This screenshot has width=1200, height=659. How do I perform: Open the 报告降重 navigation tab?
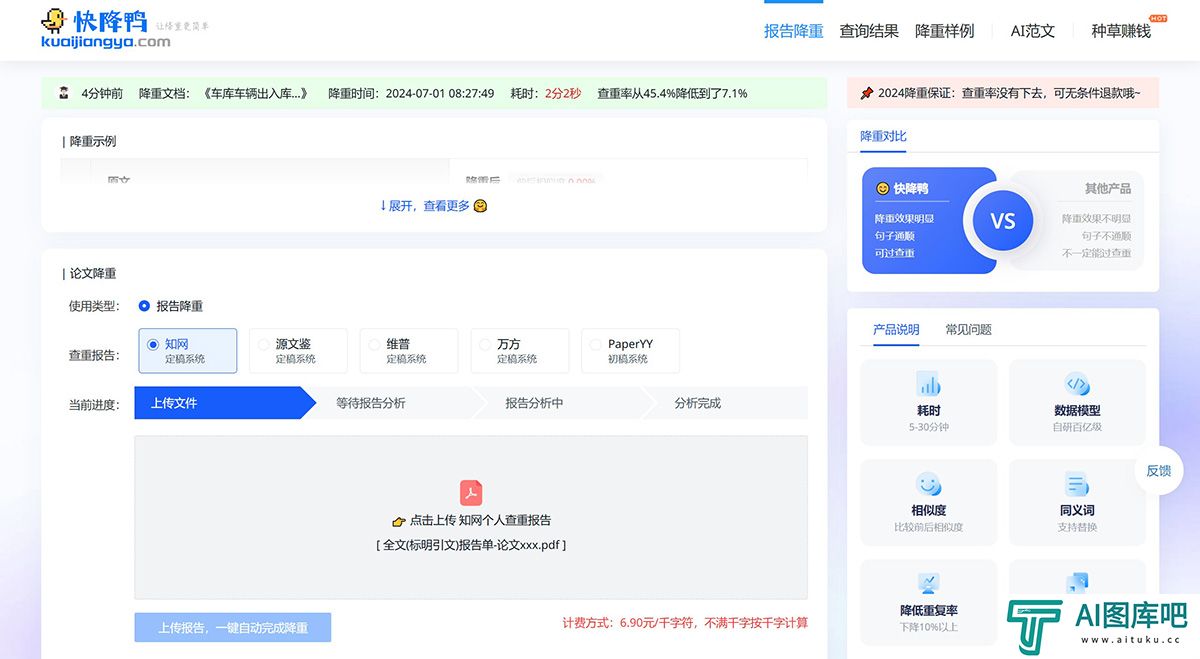[x=793, y=31]
